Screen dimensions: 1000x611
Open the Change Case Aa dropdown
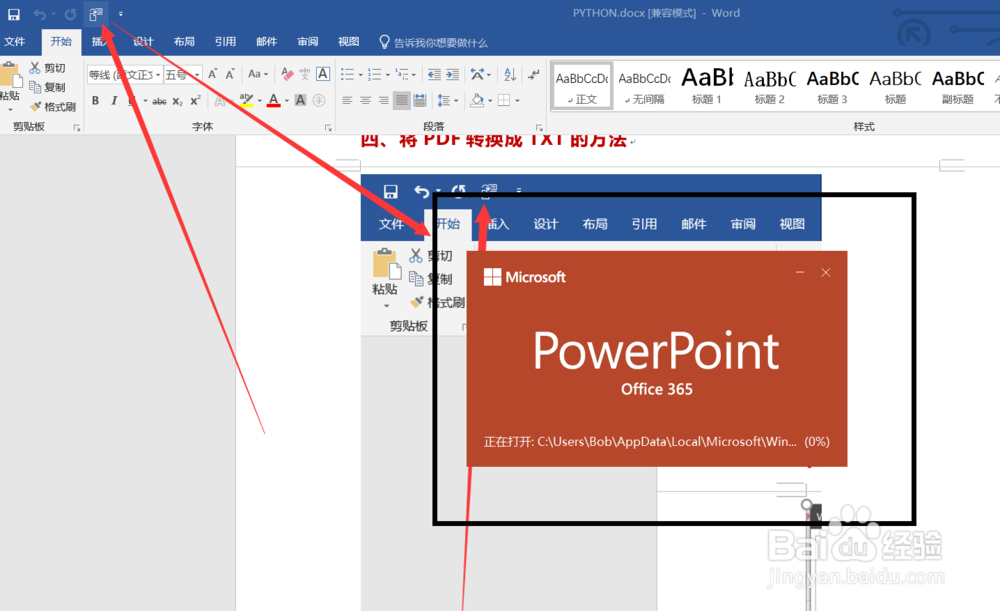258,74
